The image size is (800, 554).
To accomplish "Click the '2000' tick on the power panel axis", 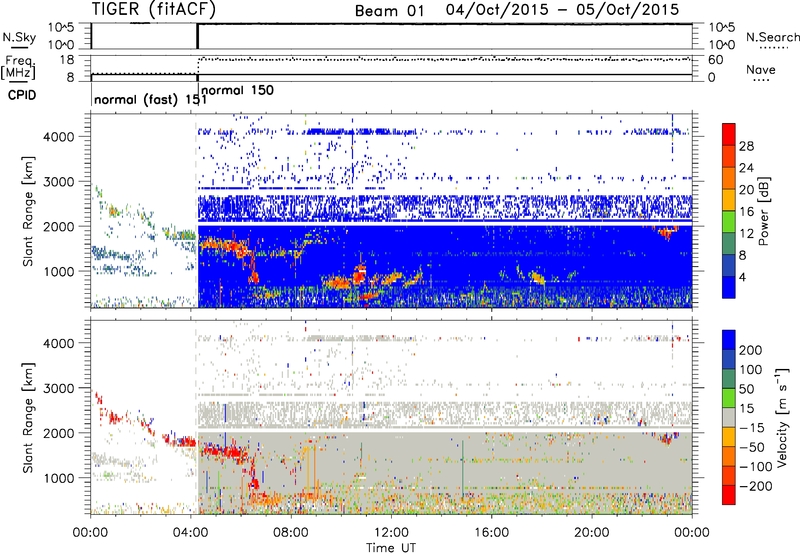I will tap(59, 226).
